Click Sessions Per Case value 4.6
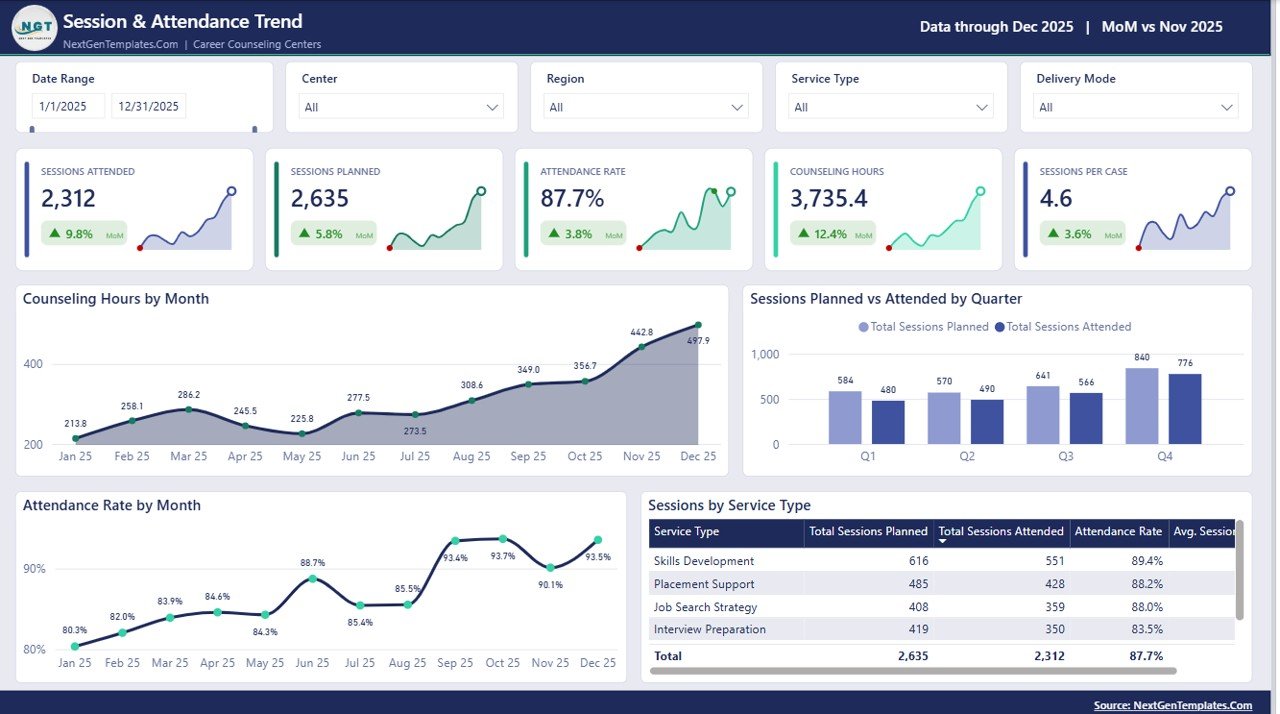 (x=1056, y=198)
